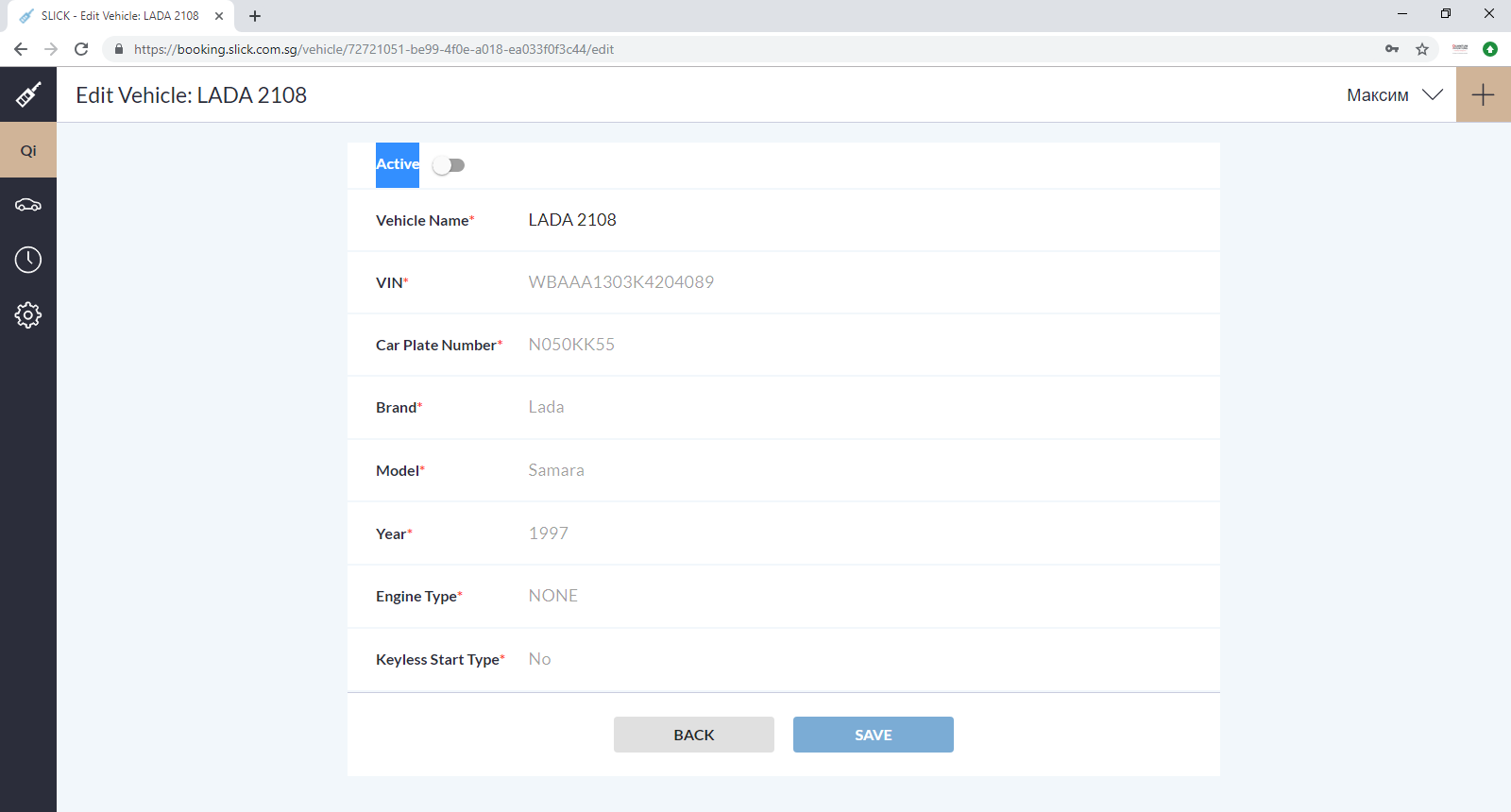Click the green extension icon in toolbar
Viewport: 1511px width, 812px height.
pyautogui.click(x=1490, y=49)
